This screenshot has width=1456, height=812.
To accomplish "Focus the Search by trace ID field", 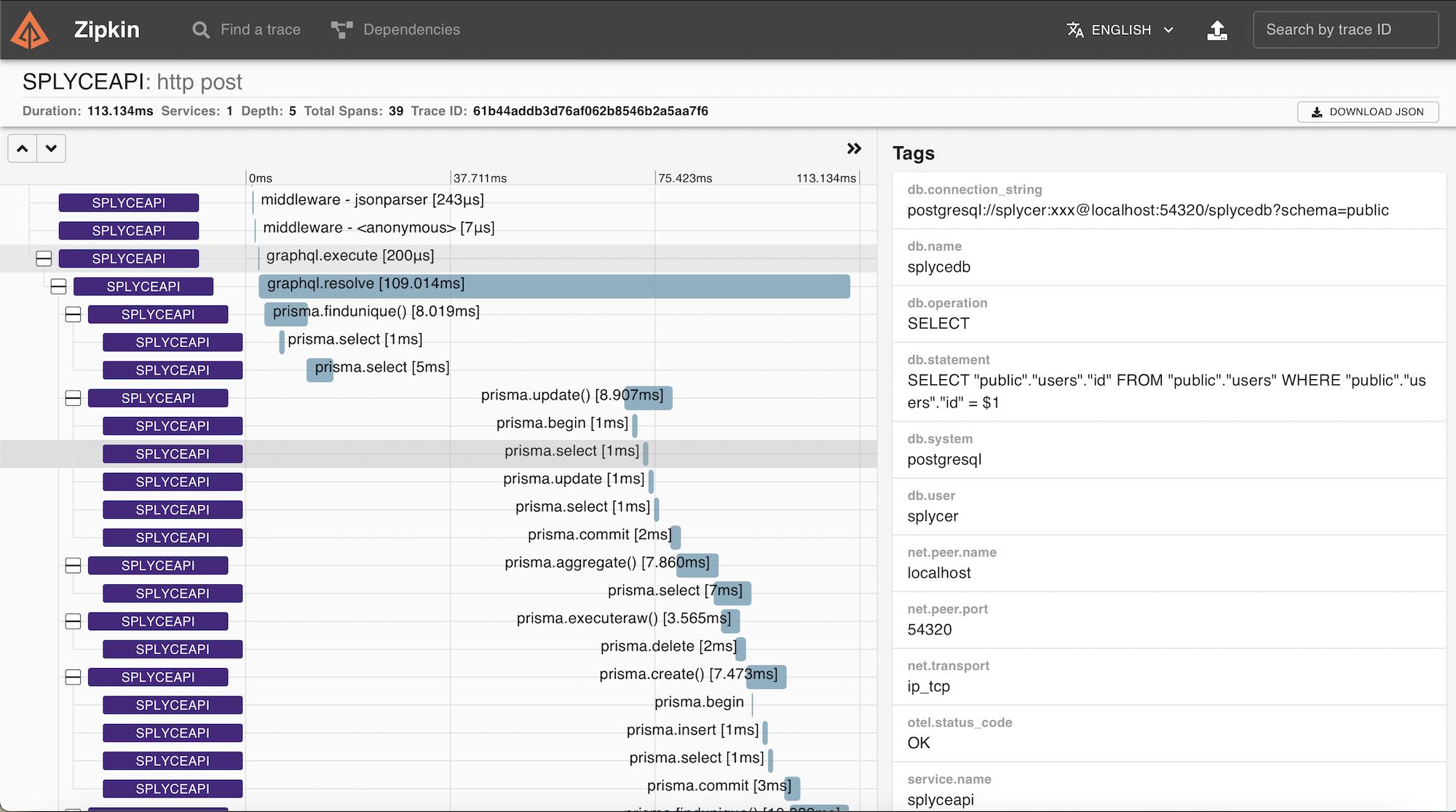I will pos(1345,30).
